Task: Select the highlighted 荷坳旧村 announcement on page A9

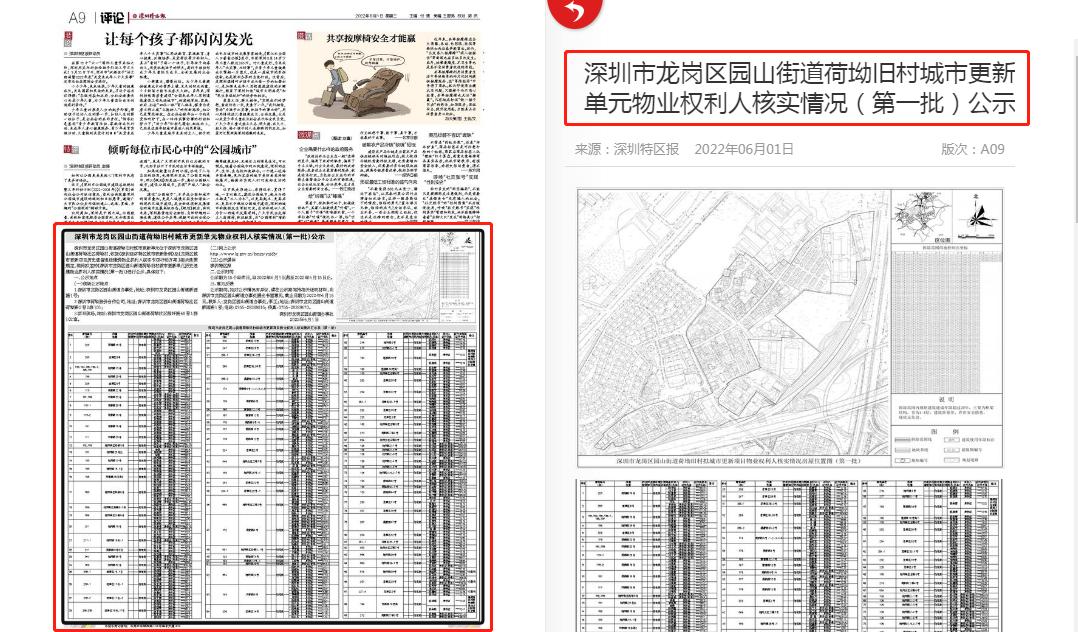Action: [x=274, y=432]
